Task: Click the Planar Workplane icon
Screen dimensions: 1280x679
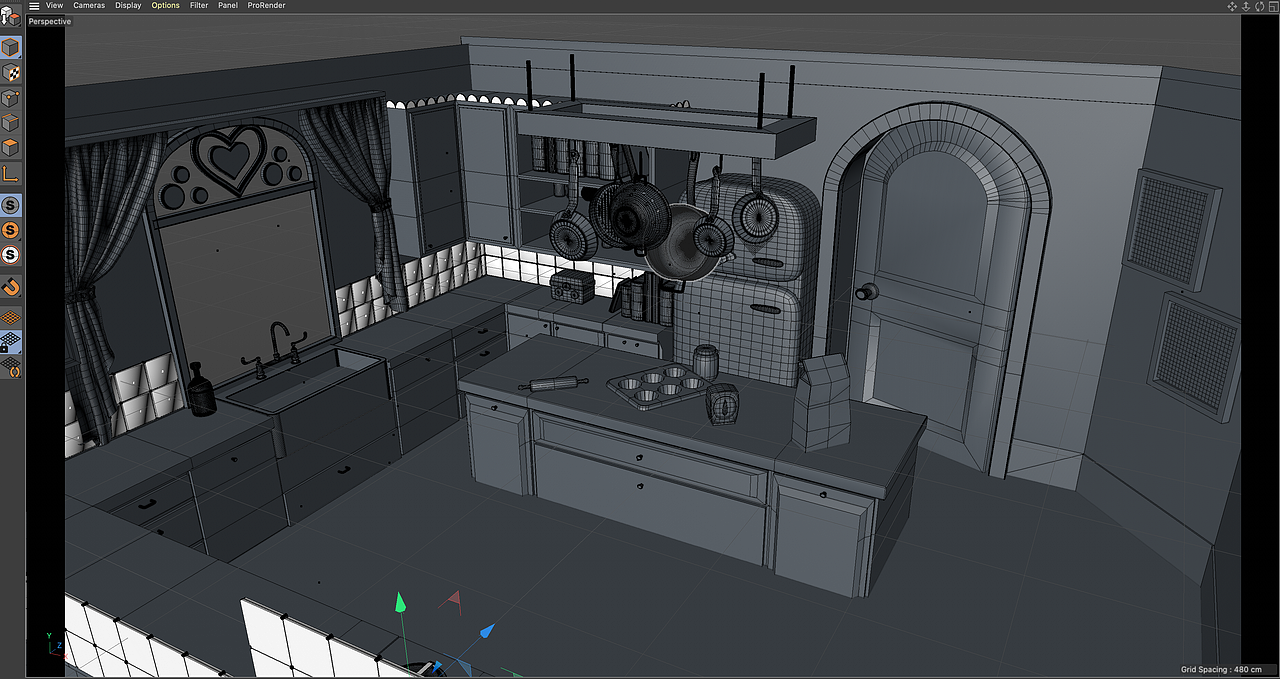Action: (x=11, y=368)
